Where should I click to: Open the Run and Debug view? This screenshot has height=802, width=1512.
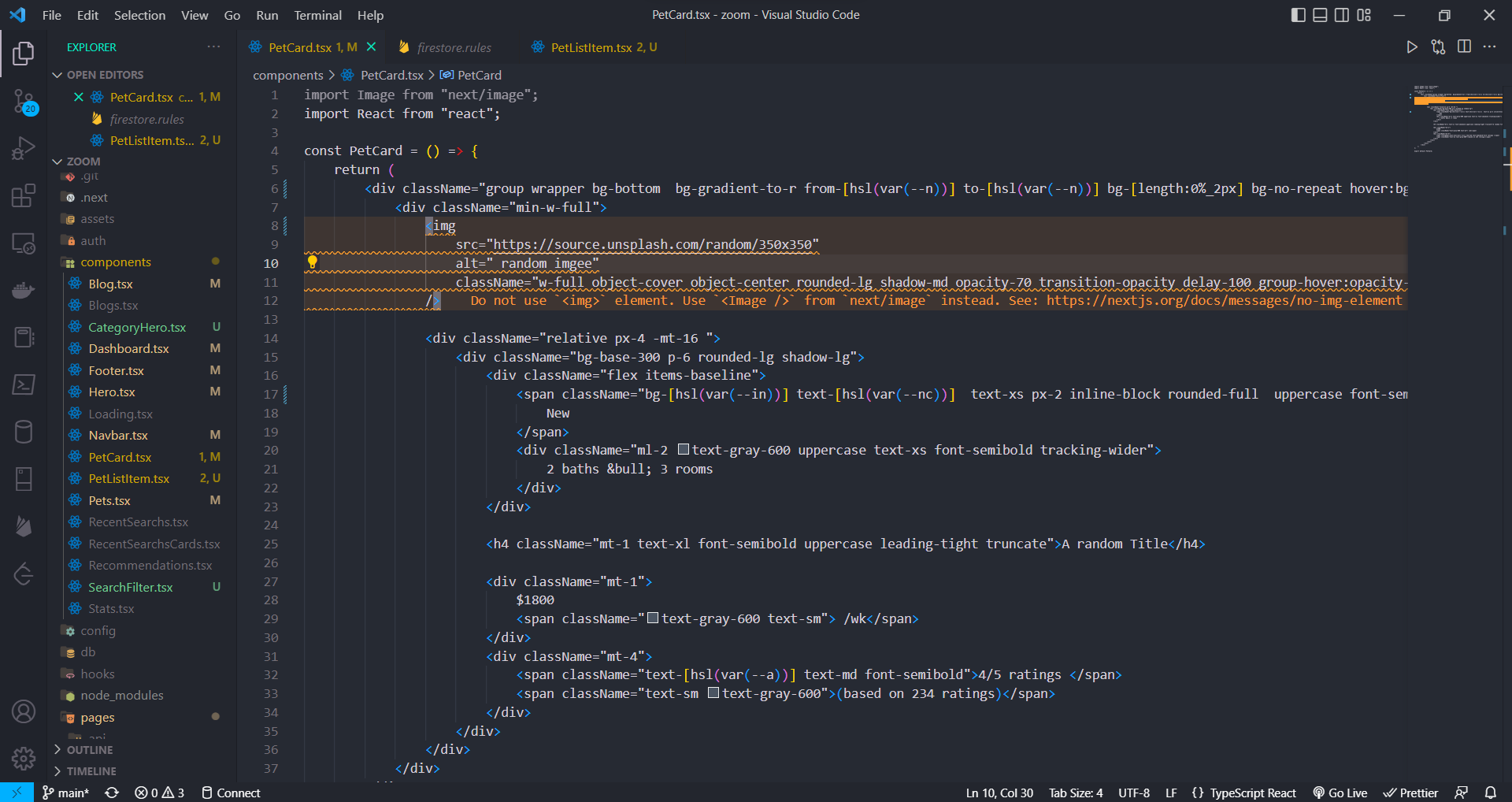point(24,148)
